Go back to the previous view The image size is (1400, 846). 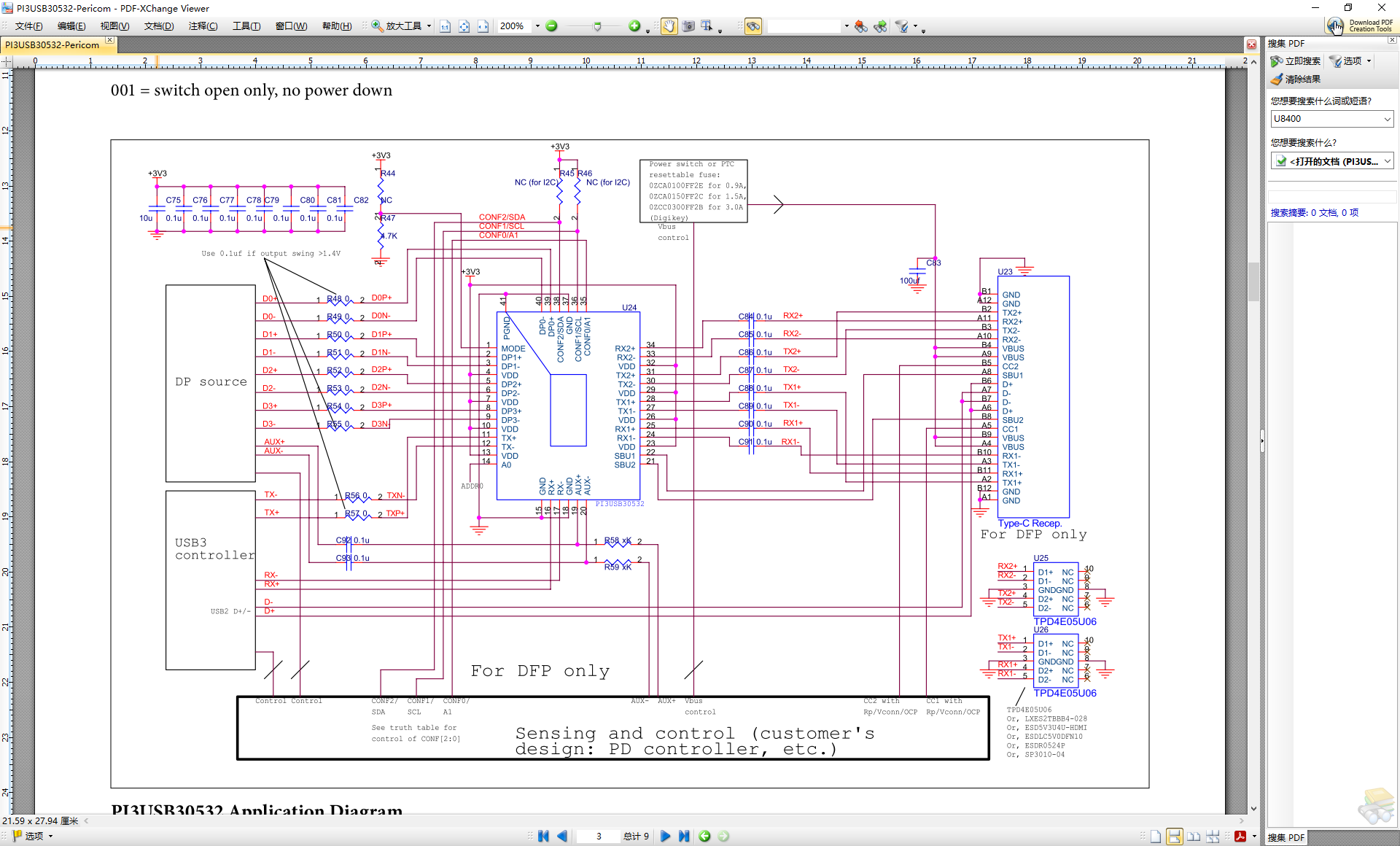click(x=704, y=837)
